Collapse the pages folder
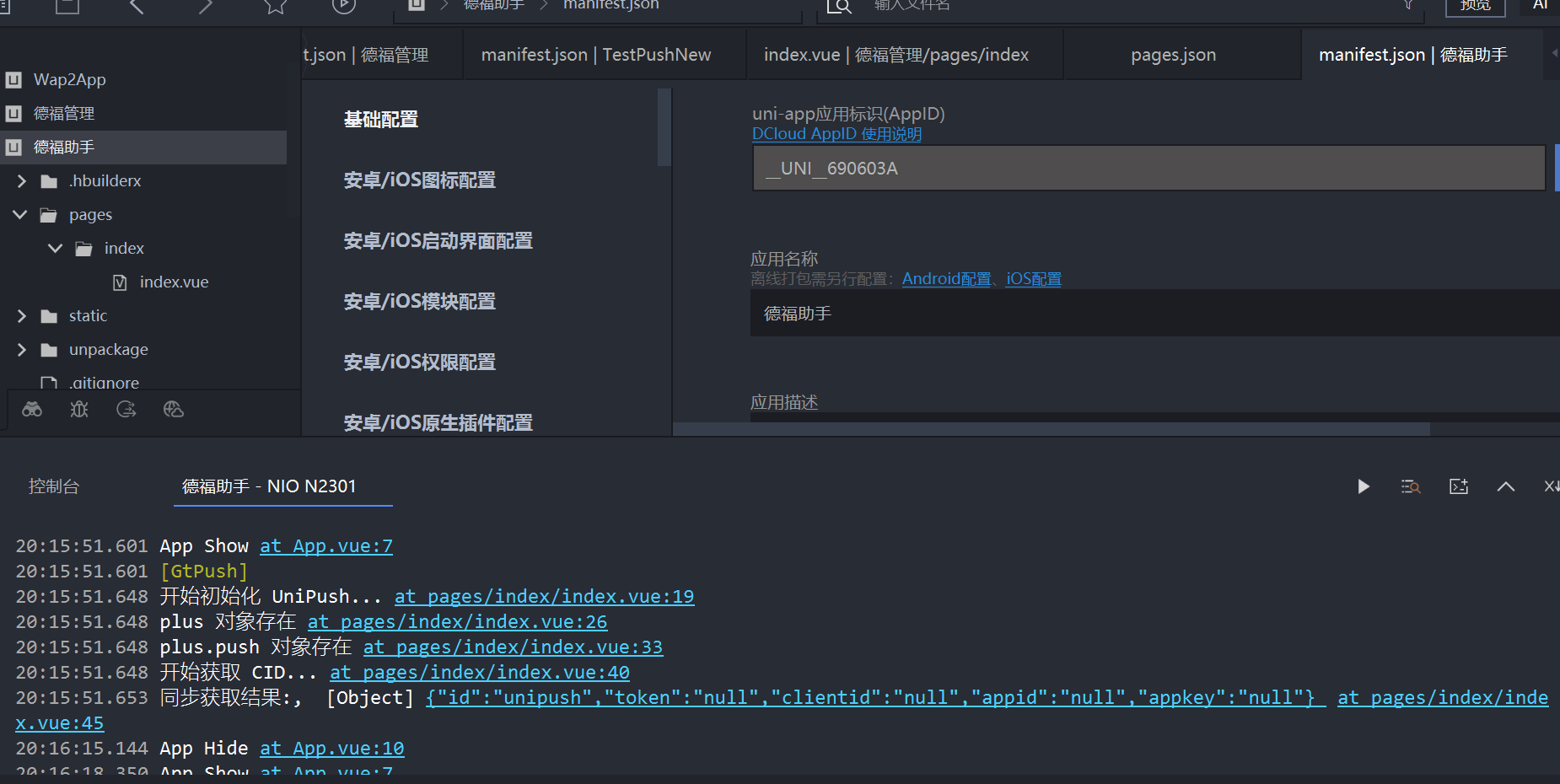 (x=20, y=215)
